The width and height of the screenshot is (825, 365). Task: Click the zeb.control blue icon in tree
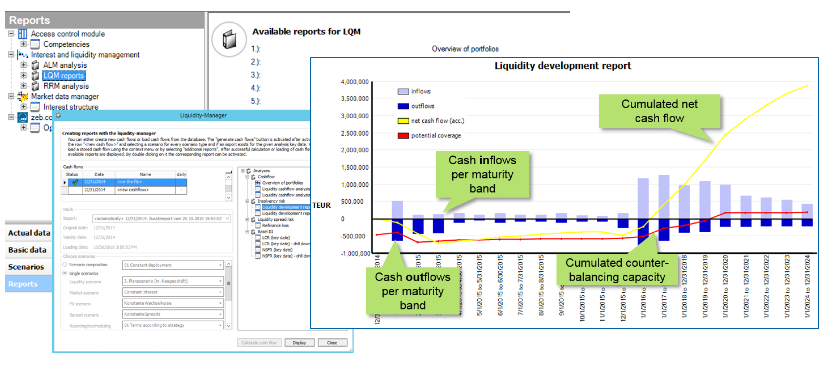click(x=23, y=118)
